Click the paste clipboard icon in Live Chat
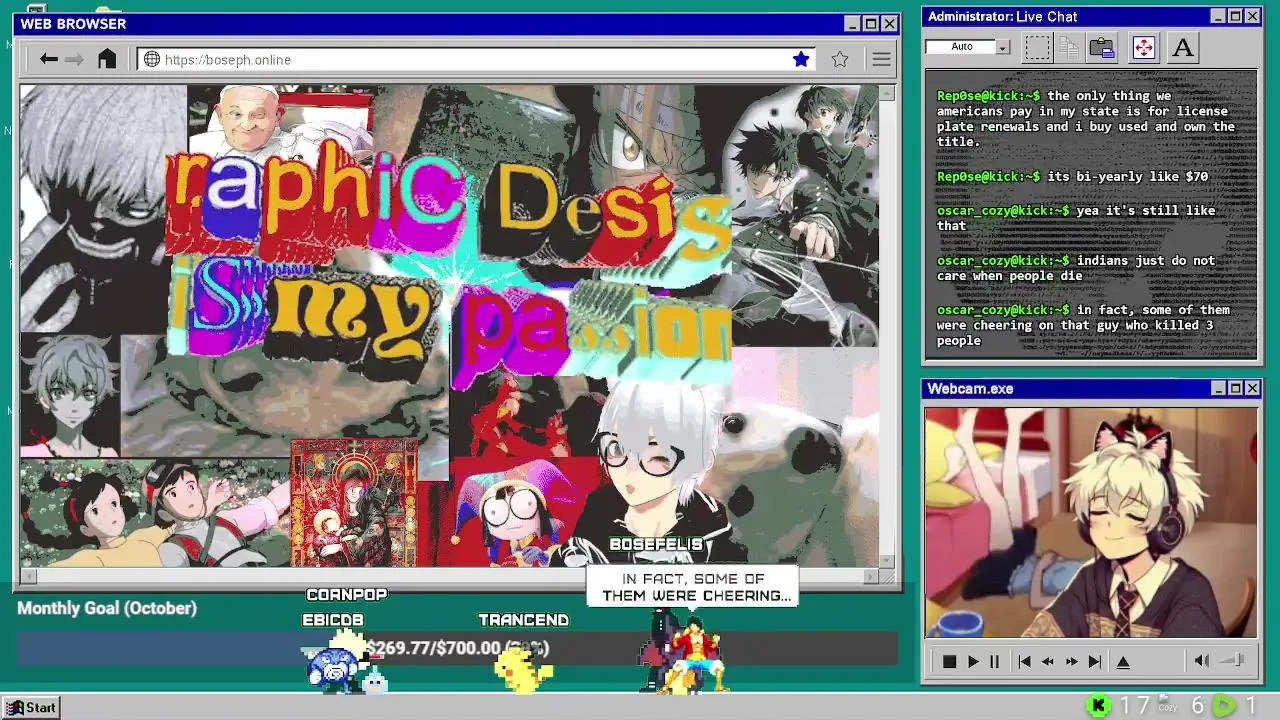 point(1102,47)
